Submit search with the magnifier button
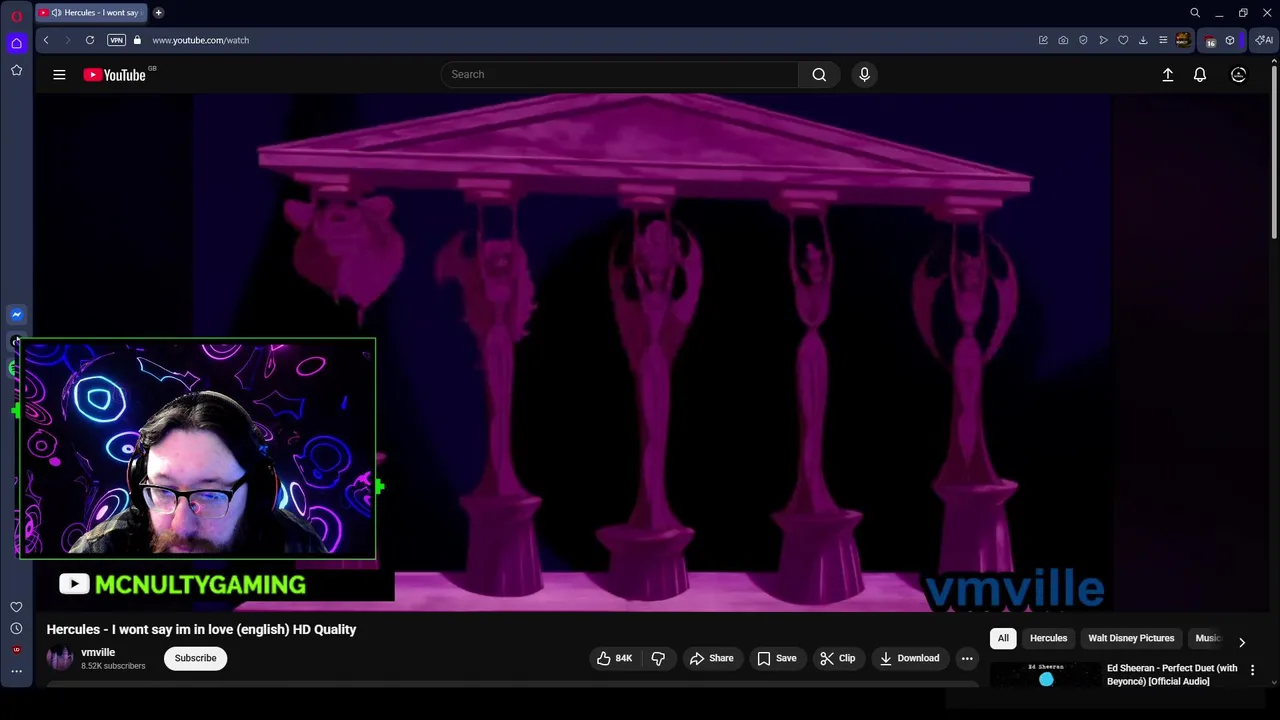The width and height of the screenshot is (1280, 720). [819, 74]
